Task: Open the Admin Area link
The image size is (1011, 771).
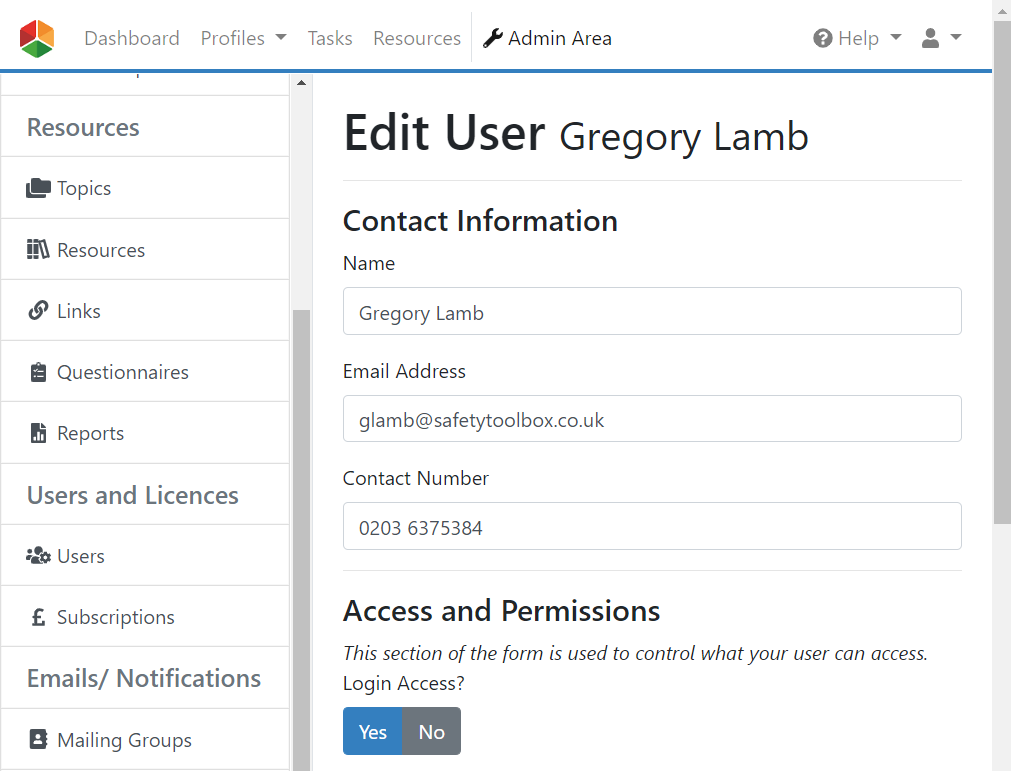Action: [x=547, y=39]
